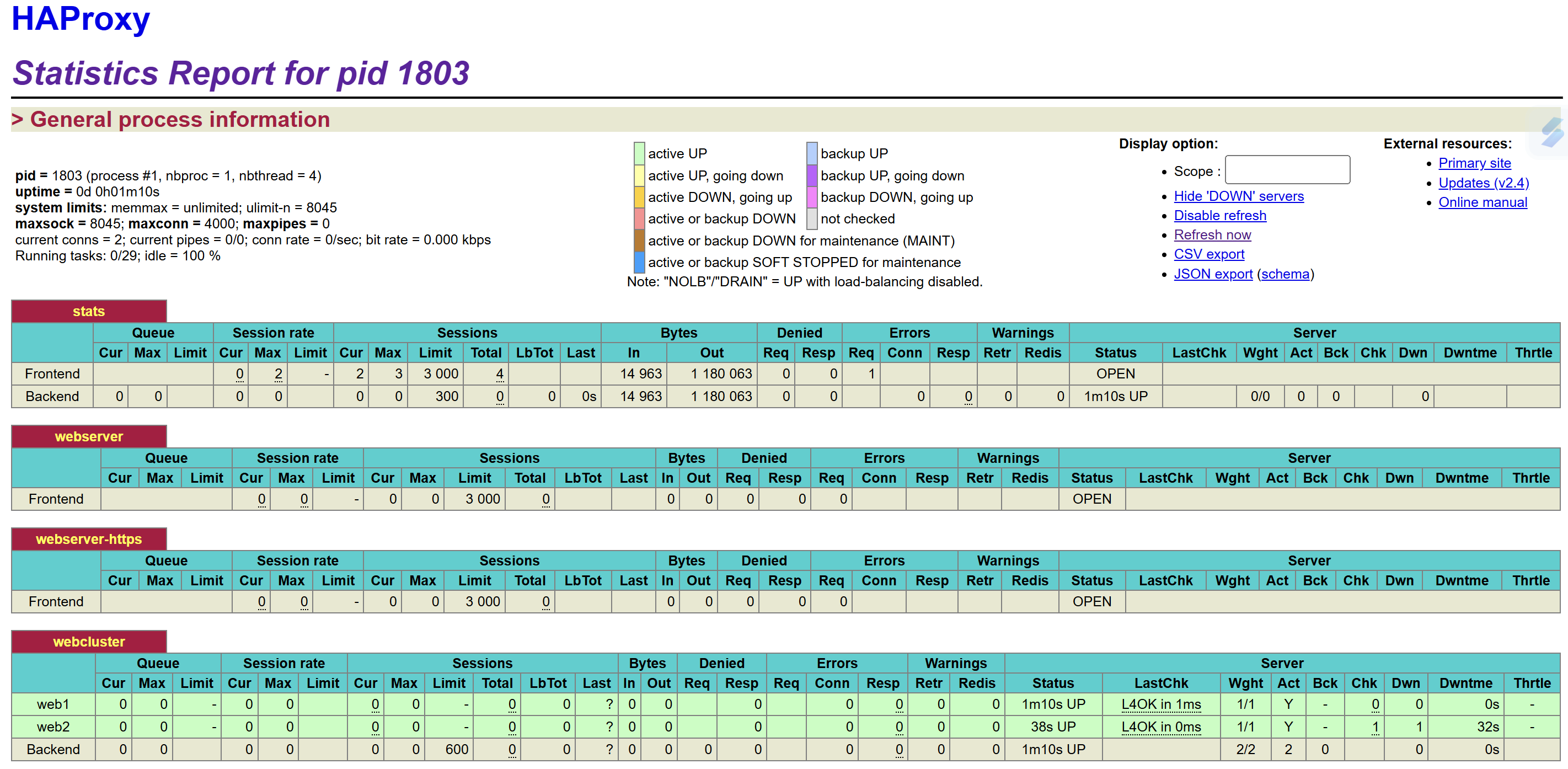The height and width of the screenshot is (769, 1568).
Task: Click the backup UP, going down legend swatch
Action: (811, 175)
